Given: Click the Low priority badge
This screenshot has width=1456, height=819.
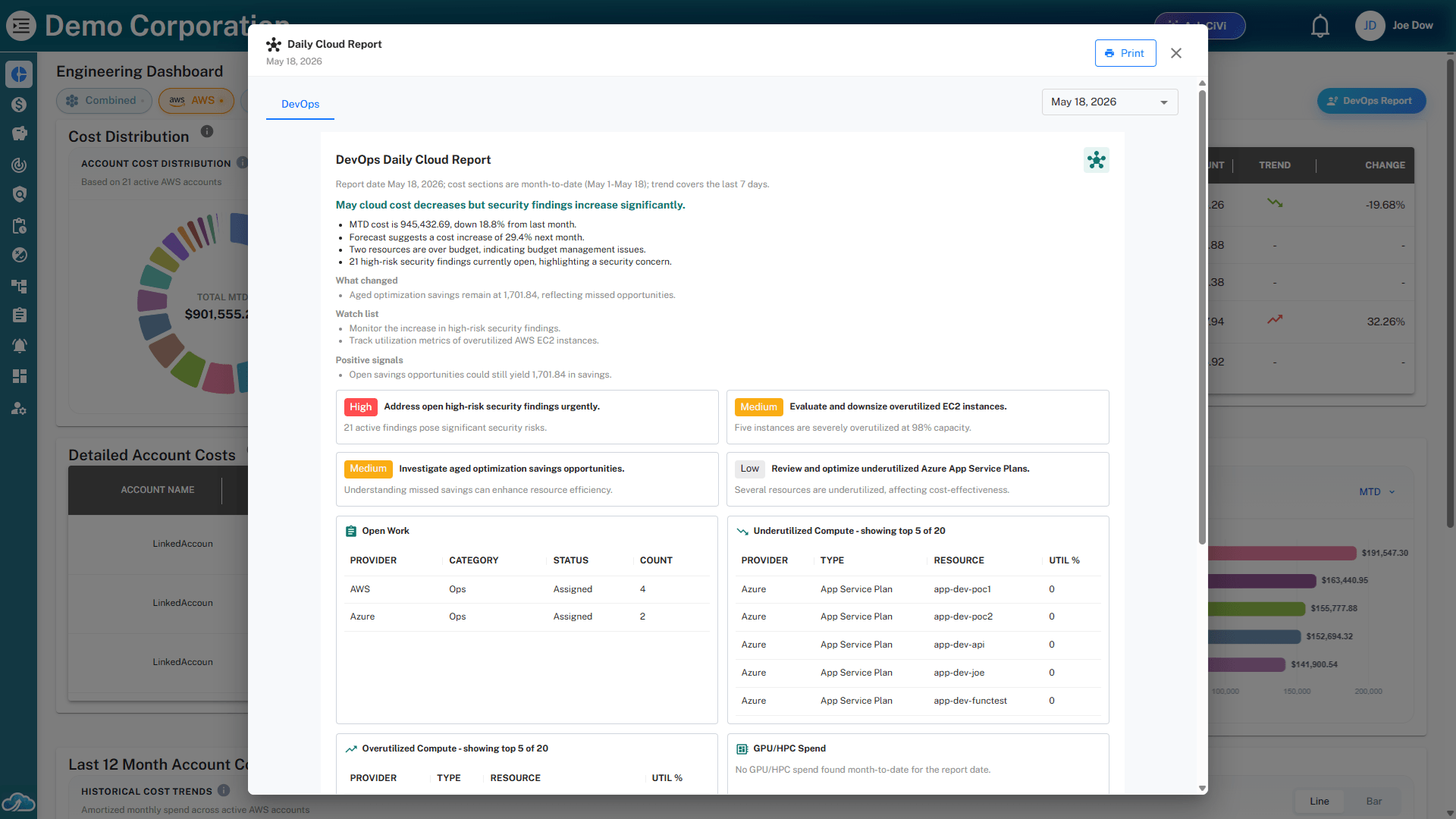Looking at the screenshot, I should click(749, 469).
